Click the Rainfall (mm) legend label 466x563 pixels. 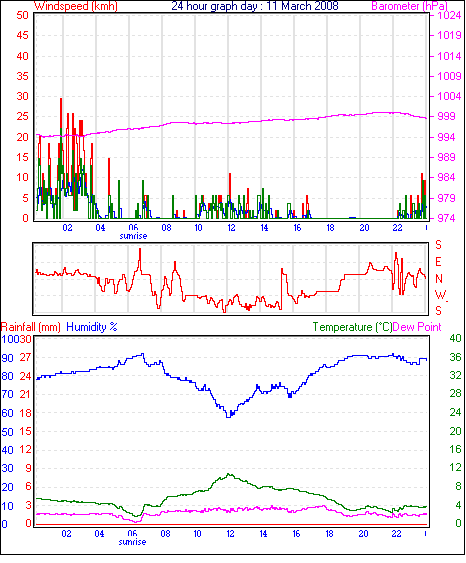coord(31,327)
